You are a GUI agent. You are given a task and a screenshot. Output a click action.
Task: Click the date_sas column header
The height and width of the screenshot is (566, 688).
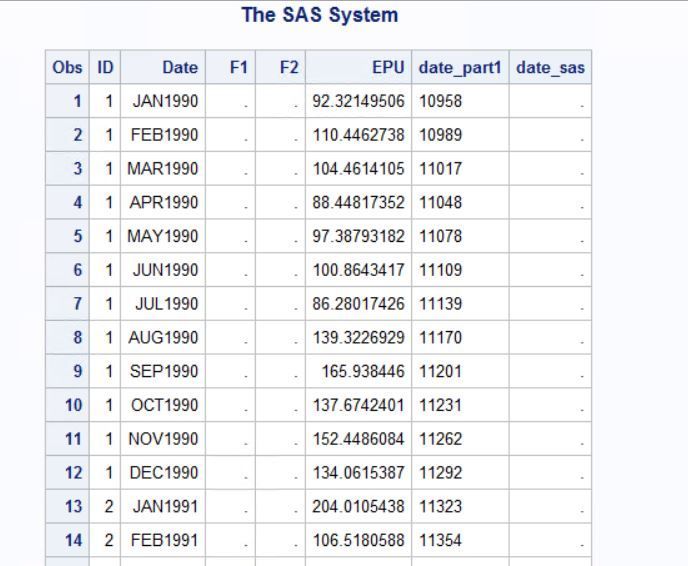[x=550, y=67]
